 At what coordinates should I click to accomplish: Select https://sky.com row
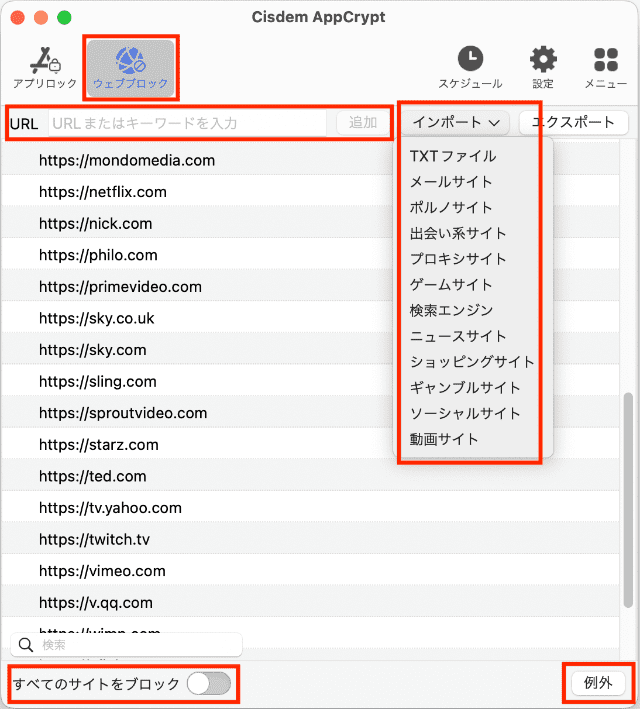tap(310, 350)
